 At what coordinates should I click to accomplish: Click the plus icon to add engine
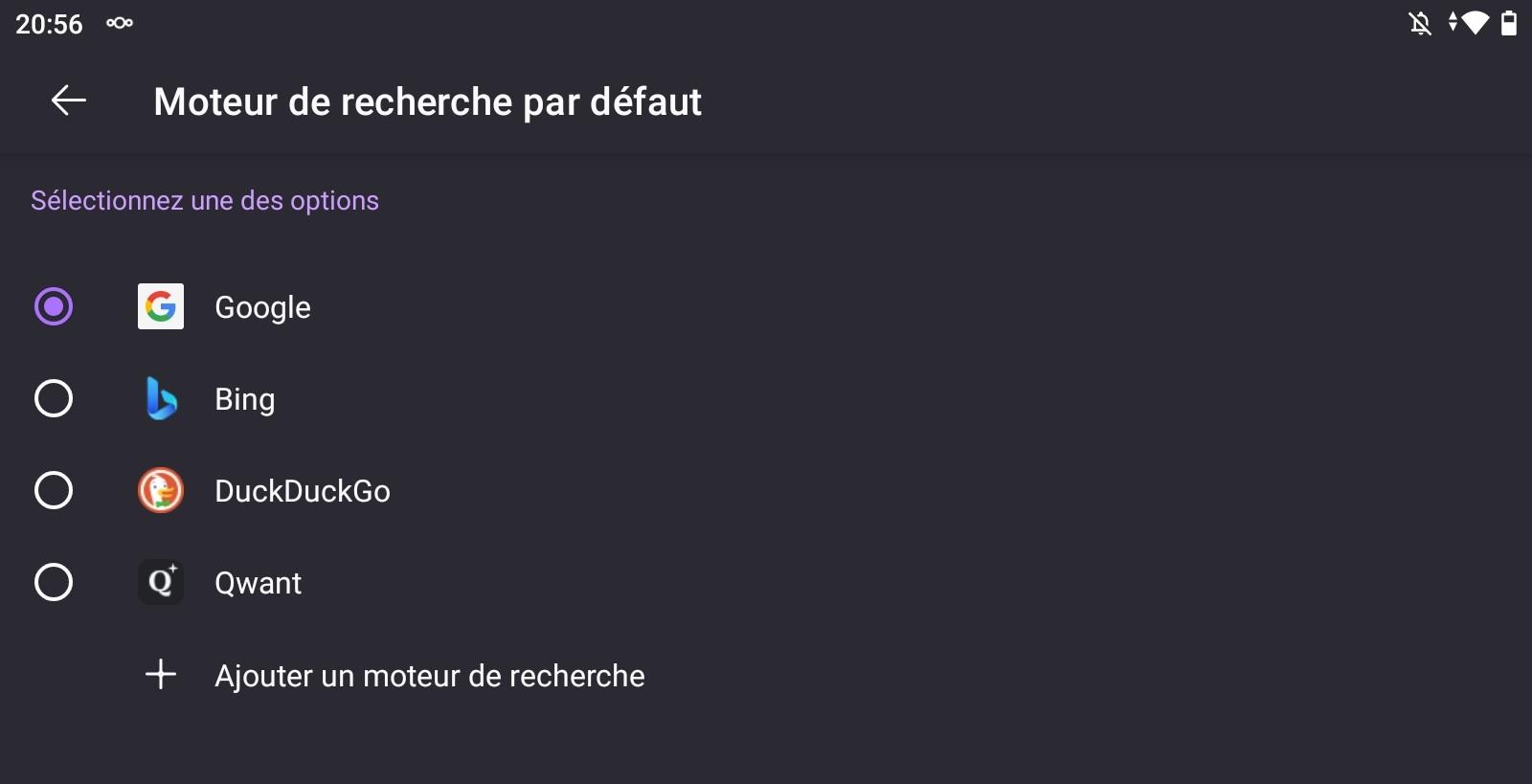coord(161,674)
